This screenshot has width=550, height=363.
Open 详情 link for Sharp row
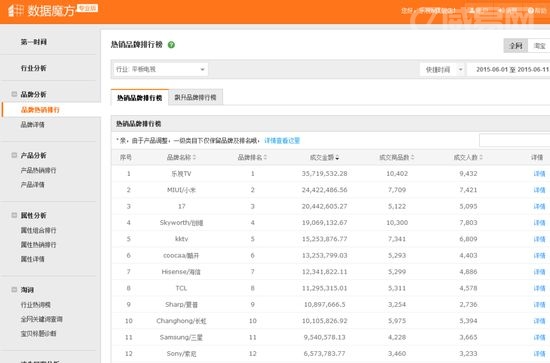(539, 305)
